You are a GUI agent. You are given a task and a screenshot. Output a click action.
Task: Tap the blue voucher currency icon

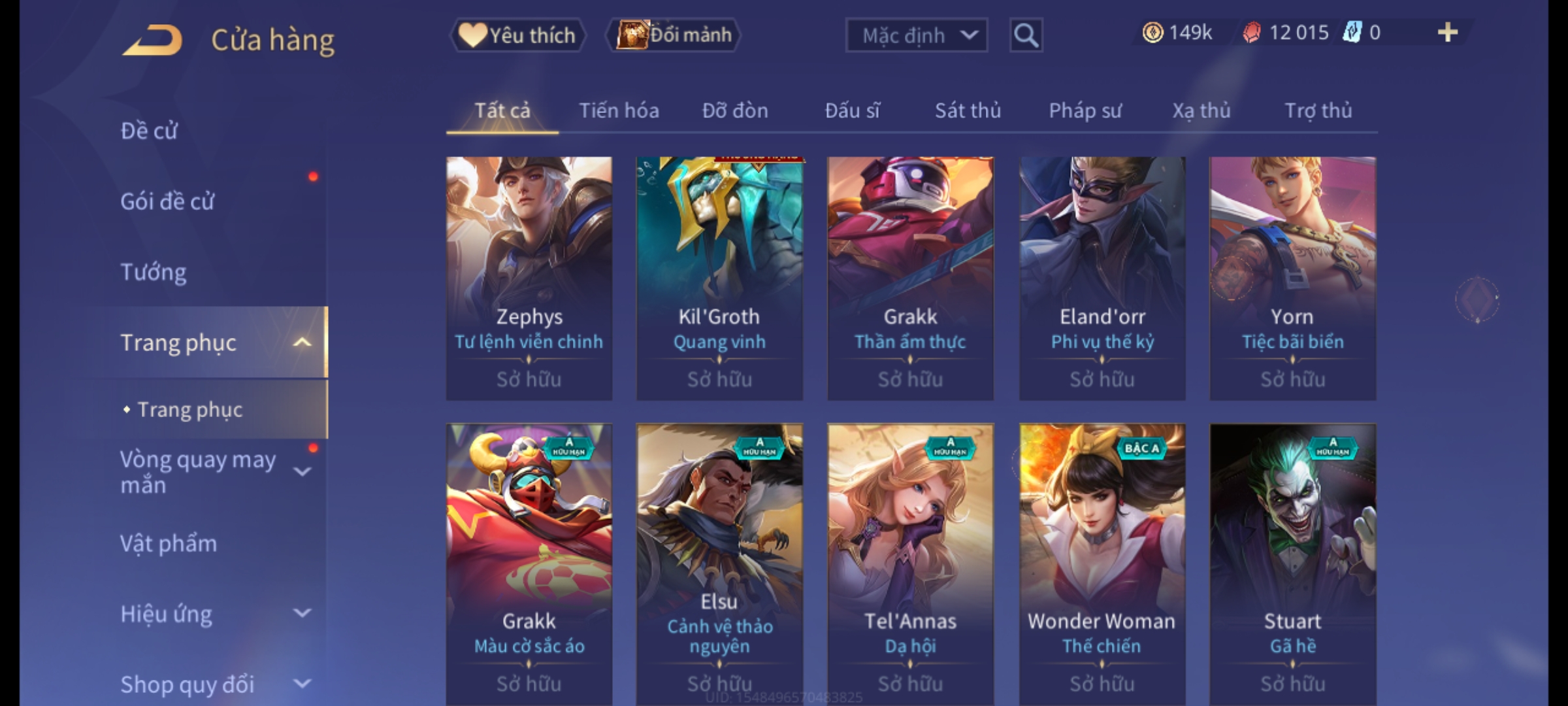(x=1351, y=33)
